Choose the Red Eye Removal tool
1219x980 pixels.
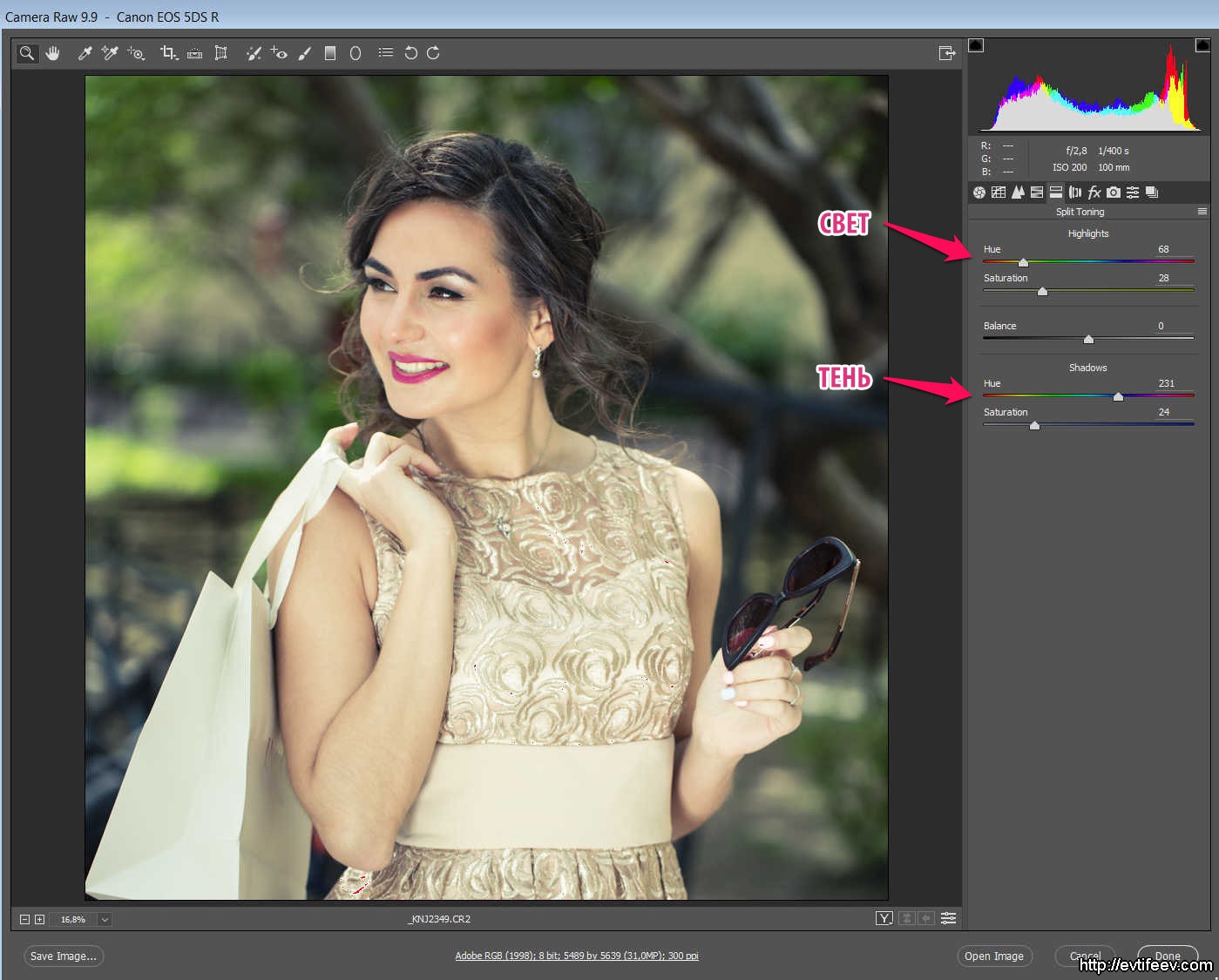tap(278, 53)
